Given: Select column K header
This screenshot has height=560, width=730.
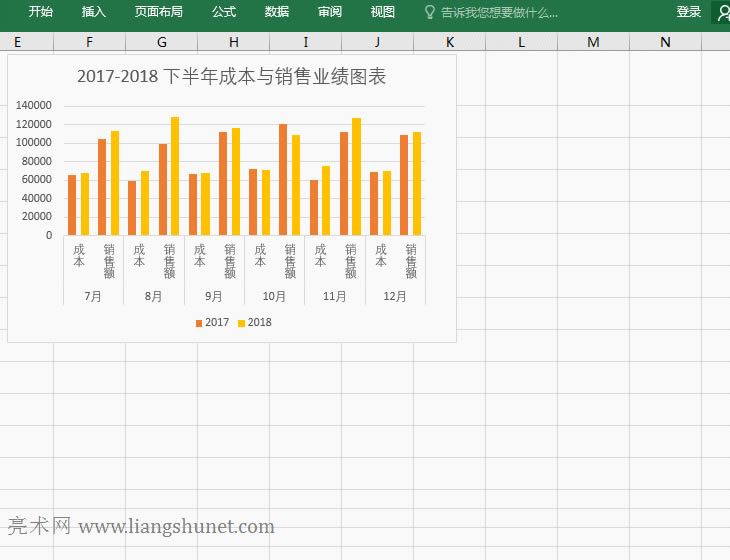Looking at the screenshot, I should (450, 41).
